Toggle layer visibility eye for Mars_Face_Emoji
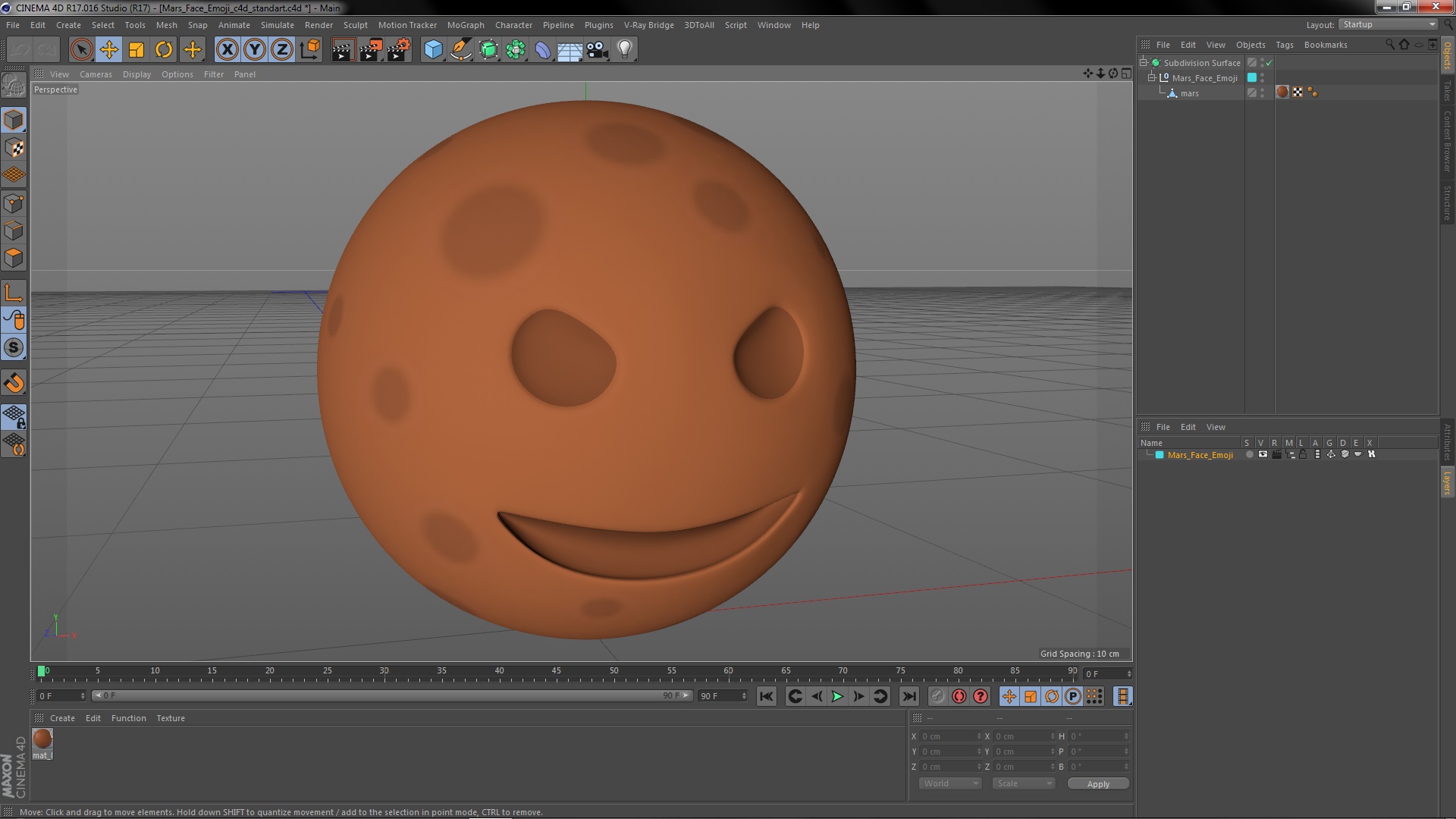The height and width of the screenshot is (819, 1456). click(x=1263, y=454)
